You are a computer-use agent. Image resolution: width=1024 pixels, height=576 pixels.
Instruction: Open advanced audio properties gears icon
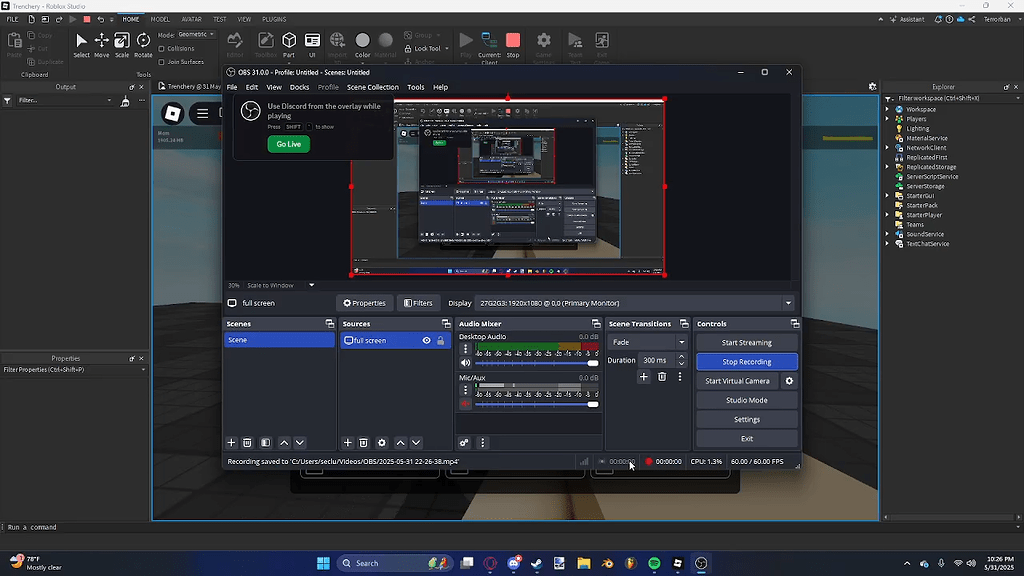click(x=464, y=443)
